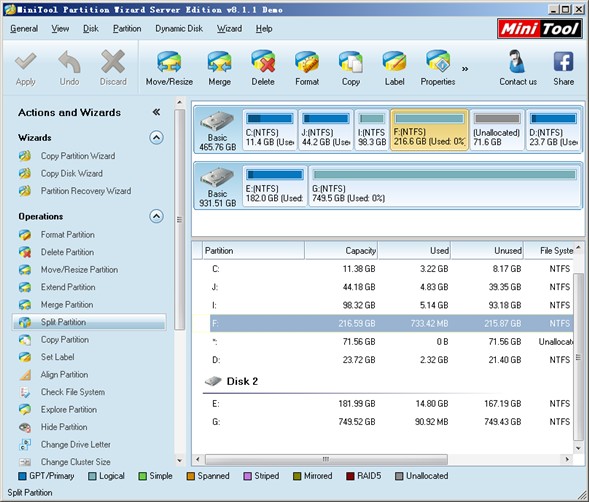589x502 pixels.
Task: Click Delete Partition operation
Action: click(68, 252)
